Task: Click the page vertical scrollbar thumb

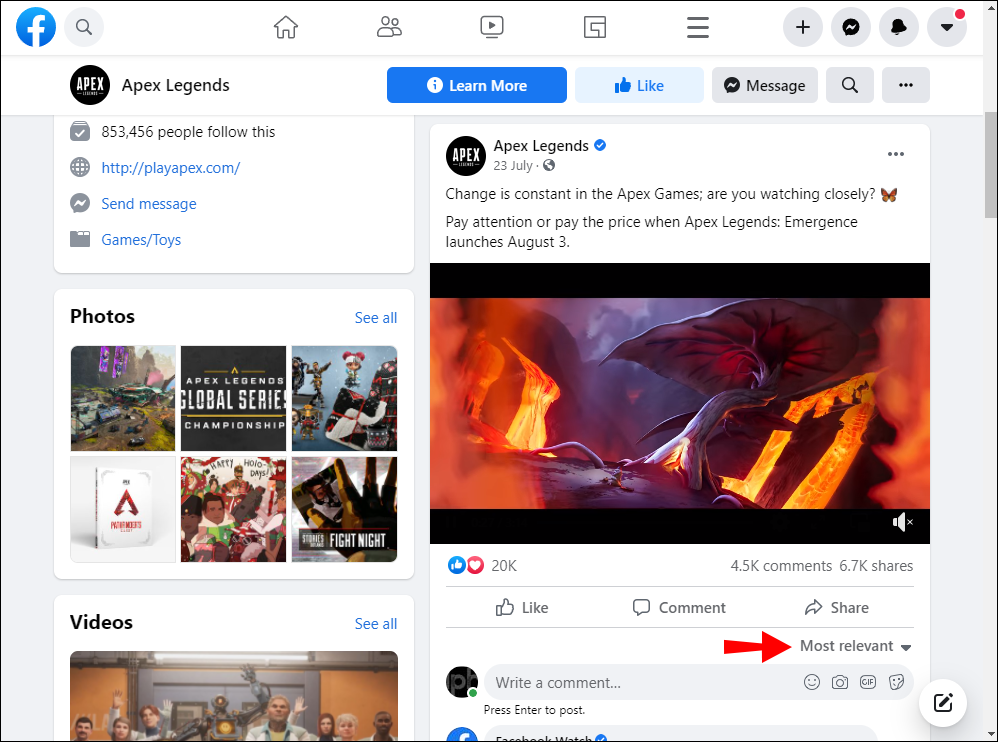Action: (x=991, y=165)
